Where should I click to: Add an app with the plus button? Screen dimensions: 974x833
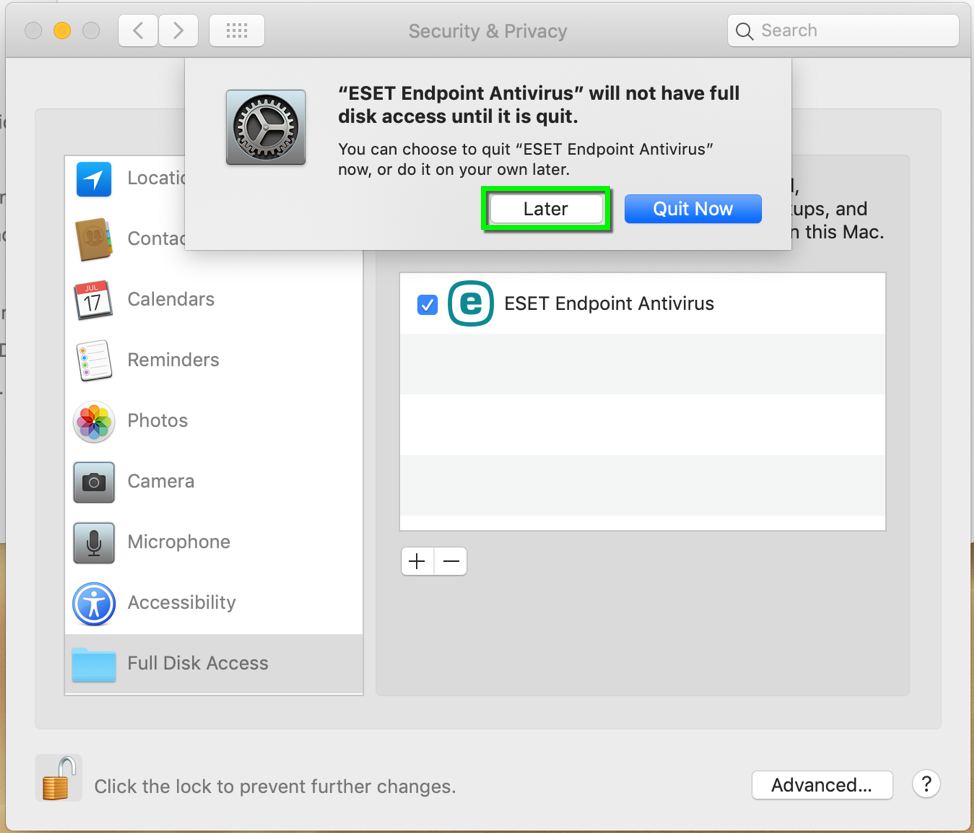coord(417,562)
